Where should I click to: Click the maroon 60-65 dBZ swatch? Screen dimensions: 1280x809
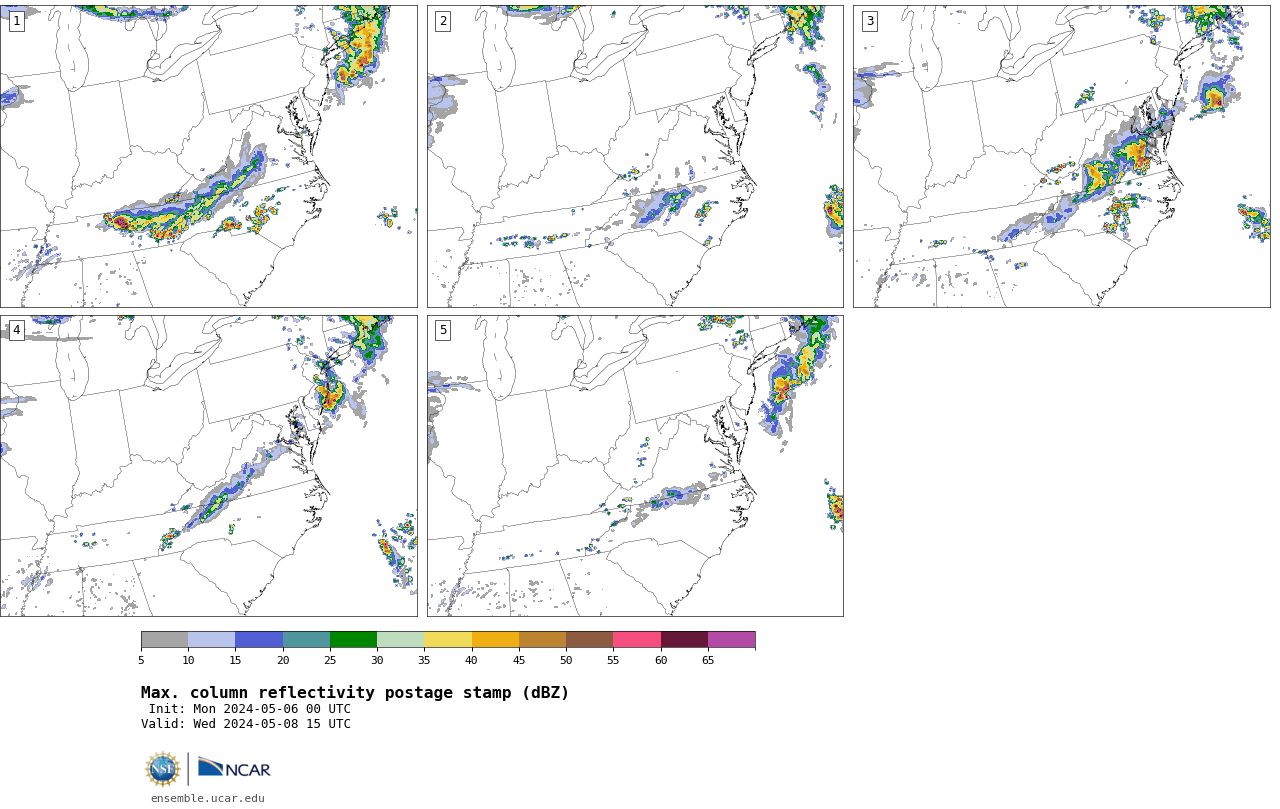[684, 640]
